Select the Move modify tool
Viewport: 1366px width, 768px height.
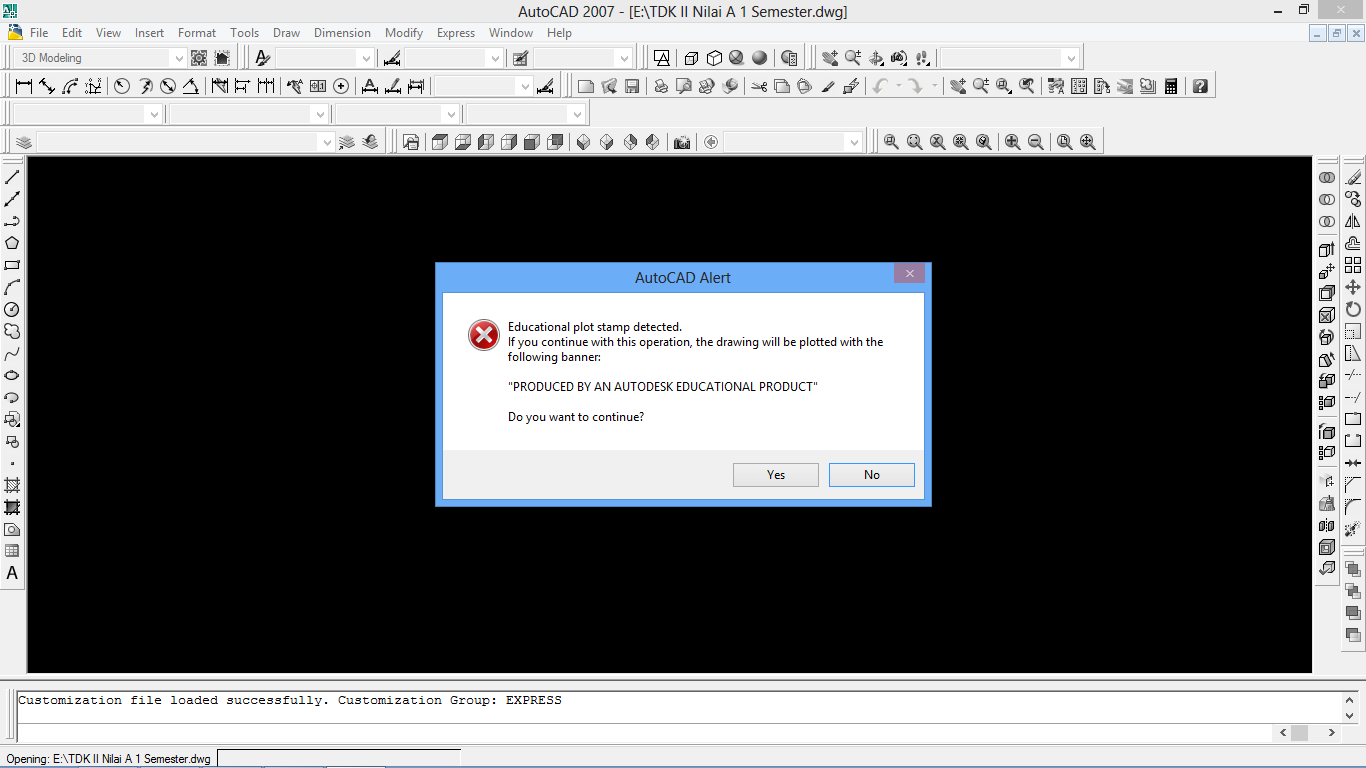[x=1353, y=287]
